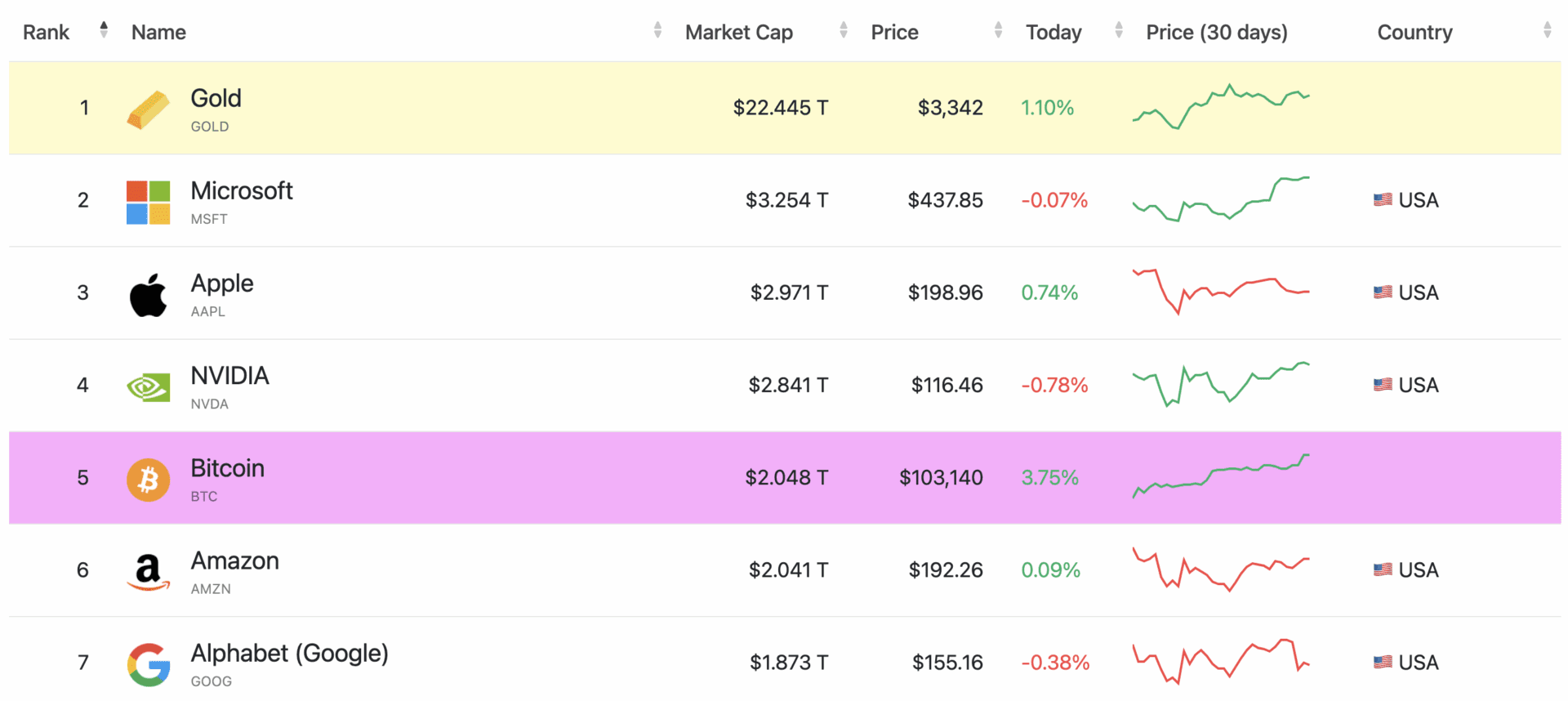Sort by Country using its sort arrows
The height and width of the screenshot is (701, 1568).
1547,30
